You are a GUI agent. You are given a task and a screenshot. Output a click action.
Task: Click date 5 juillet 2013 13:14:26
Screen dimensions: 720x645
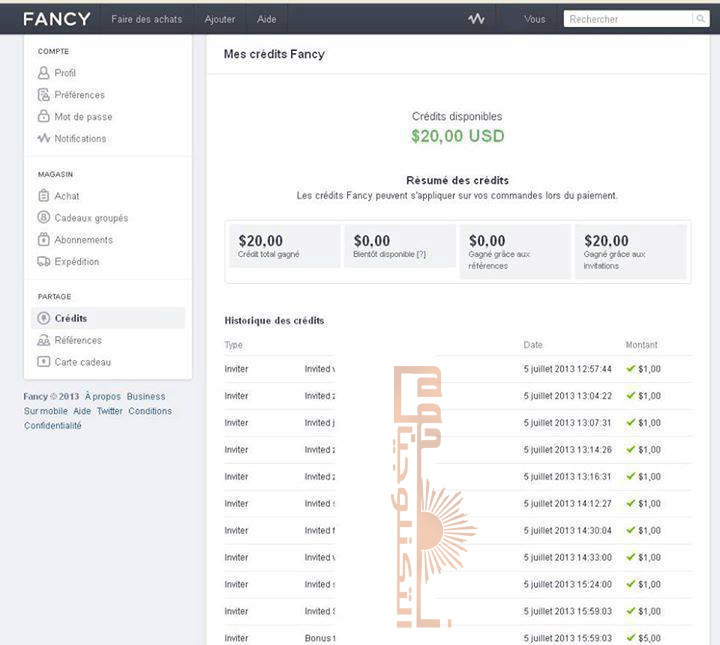tap(568, 450)
